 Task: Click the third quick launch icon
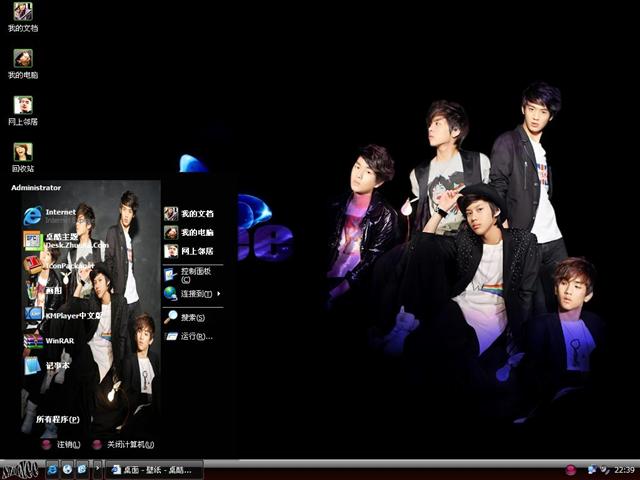(82, 470)
